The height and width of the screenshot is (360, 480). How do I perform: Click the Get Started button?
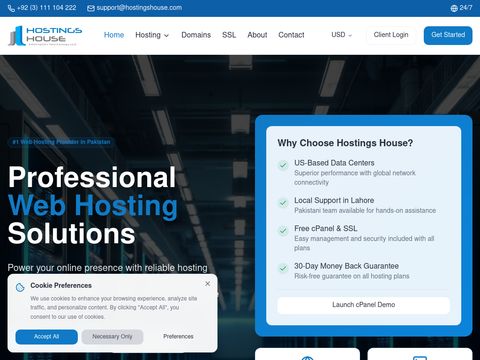(x=448, y=35)
